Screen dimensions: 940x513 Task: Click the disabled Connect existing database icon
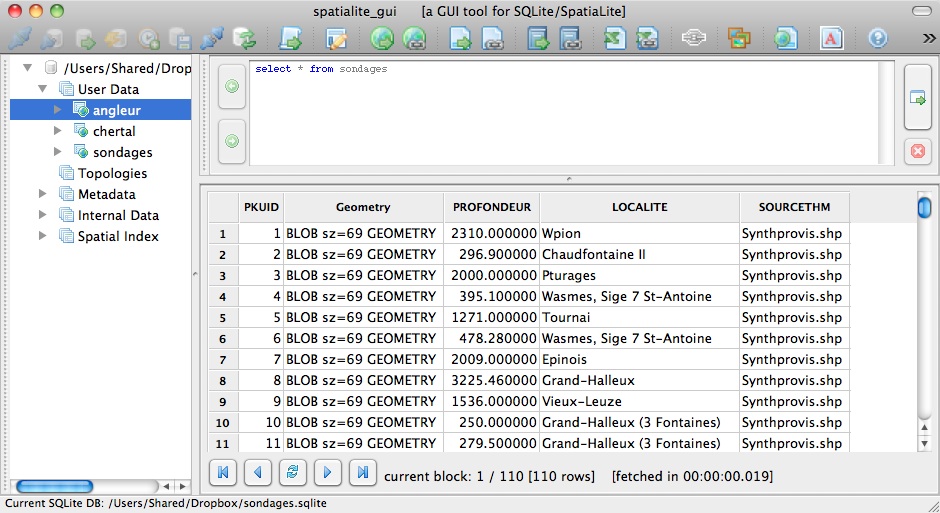20,39
